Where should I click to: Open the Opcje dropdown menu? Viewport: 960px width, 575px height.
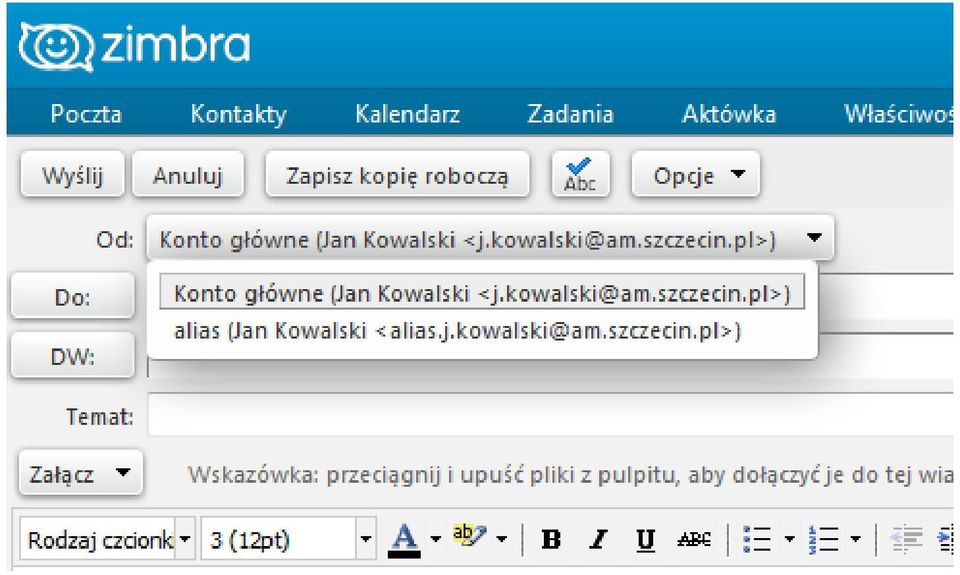[696, 175]
